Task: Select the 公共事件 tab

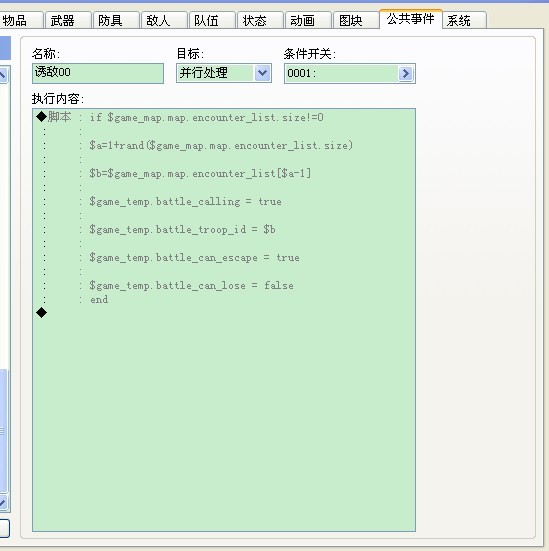Action: click(411, 19)
